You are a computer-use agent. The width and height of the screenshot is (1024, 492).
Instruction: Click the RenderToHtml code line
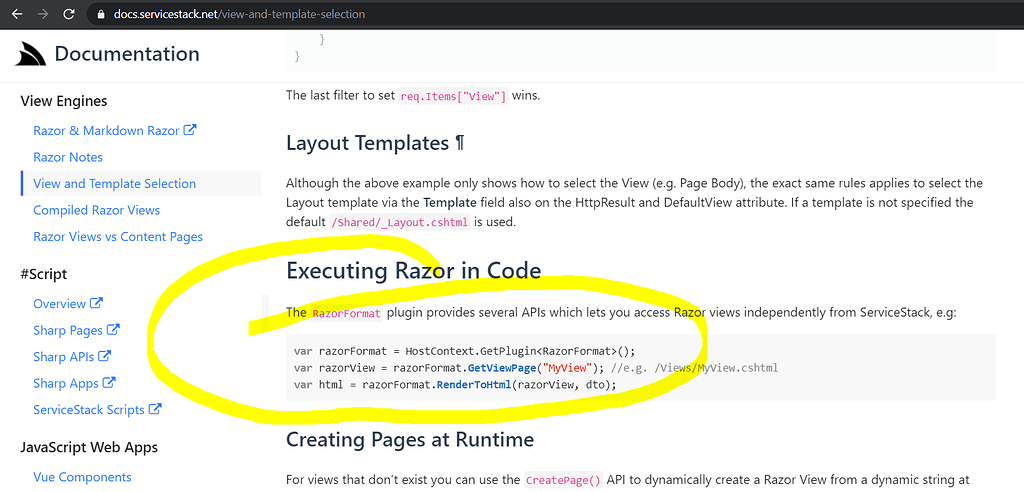pos(455,384)
